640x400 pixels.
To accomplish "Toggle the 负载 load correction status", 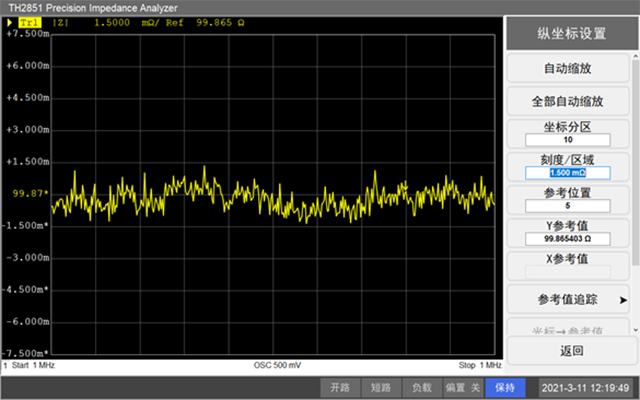I will click(420, 387).
